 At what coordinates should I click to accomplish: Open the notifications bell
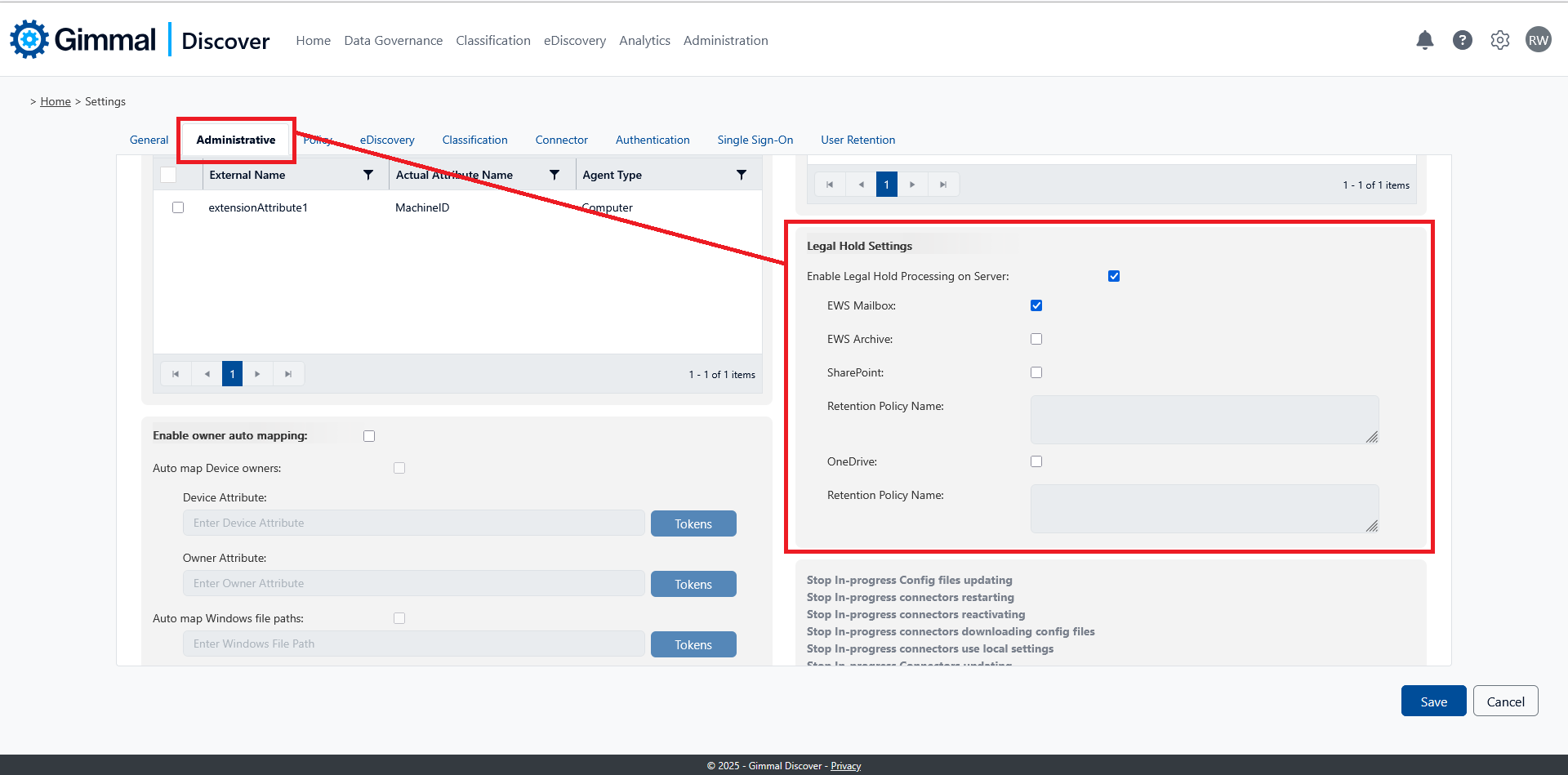[1424, 40]
